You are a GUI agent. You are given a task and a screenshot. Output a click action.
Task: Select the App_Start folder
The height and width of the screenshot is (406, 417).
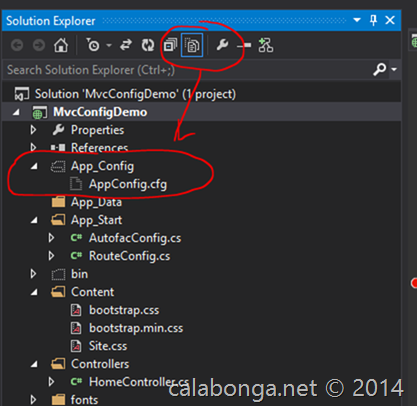(x=96, y=220)
